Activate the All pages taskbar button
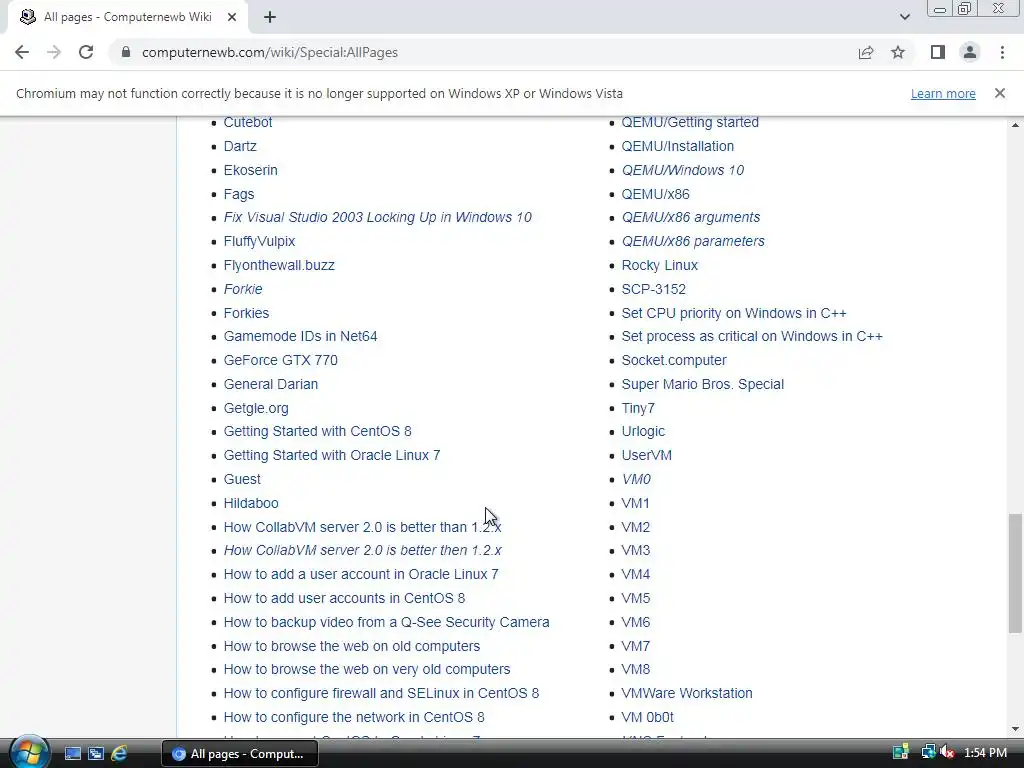The width and height of the screenshot is (1024, 768). pos(240,754)
